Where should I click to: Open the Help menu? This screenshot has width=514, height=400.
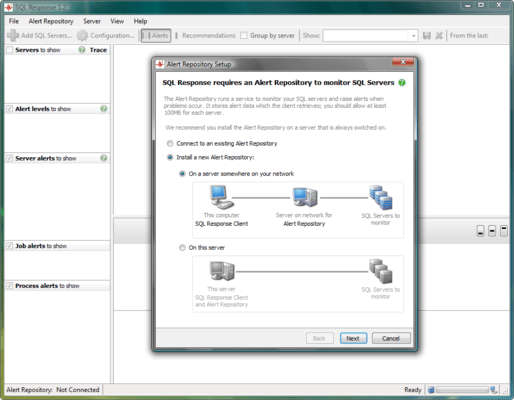140,21
